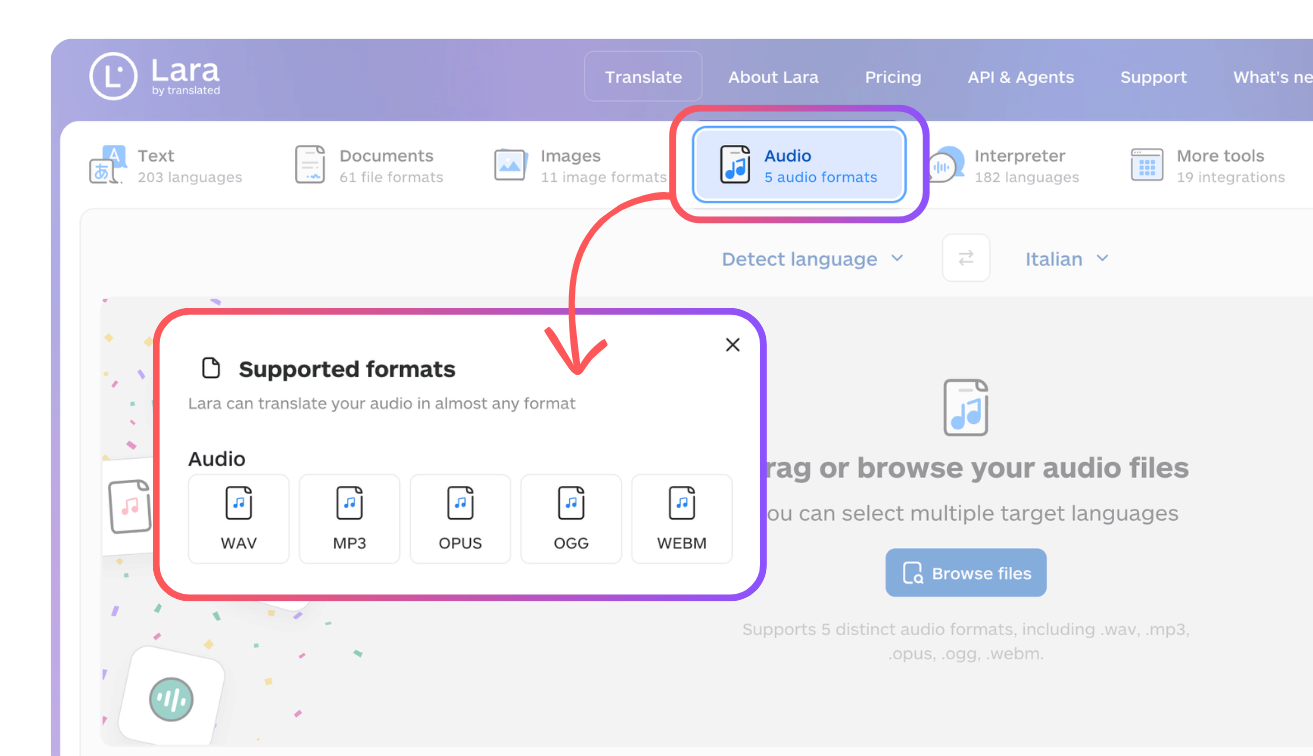Click the More tools grid icon

[x=1147, y=165]
